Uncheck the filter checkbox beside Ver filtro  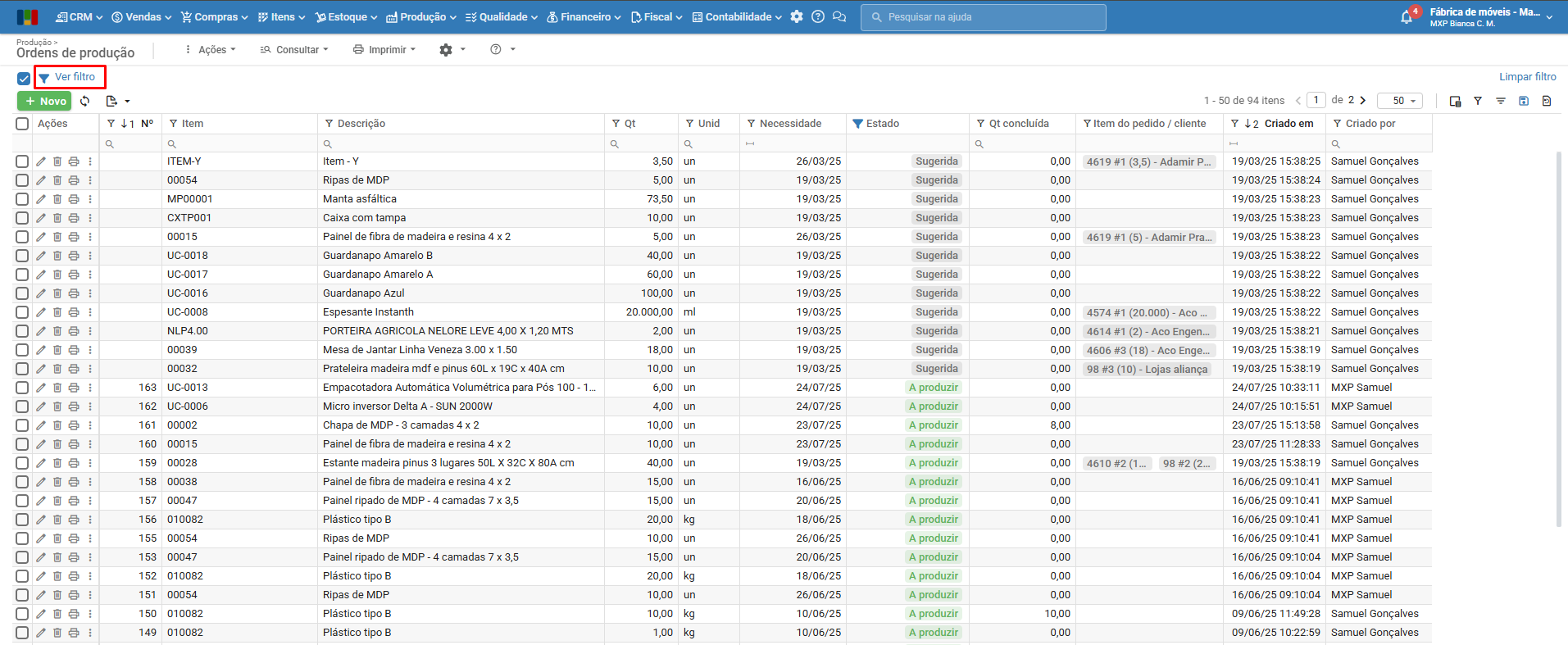(24, 79)
